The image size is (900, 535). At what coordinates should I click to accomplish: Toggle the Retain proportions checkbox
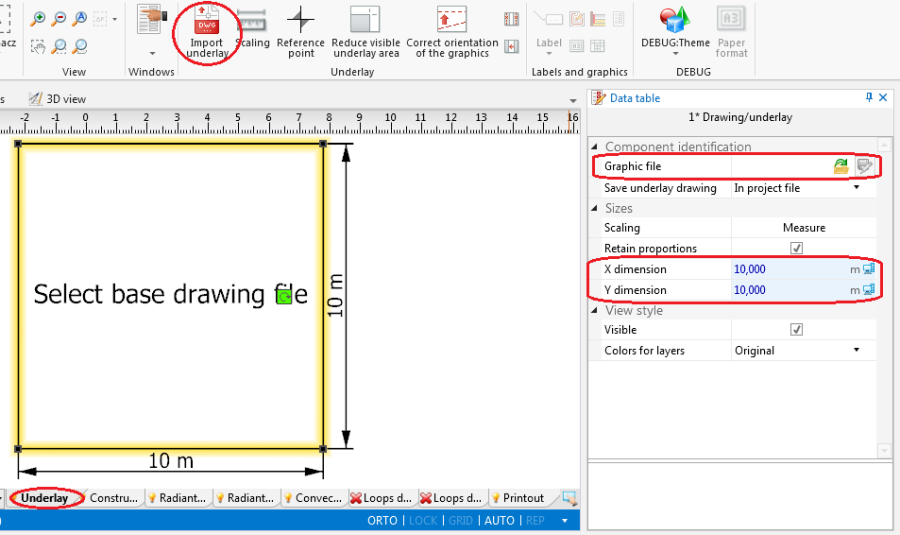coord(797,249)
